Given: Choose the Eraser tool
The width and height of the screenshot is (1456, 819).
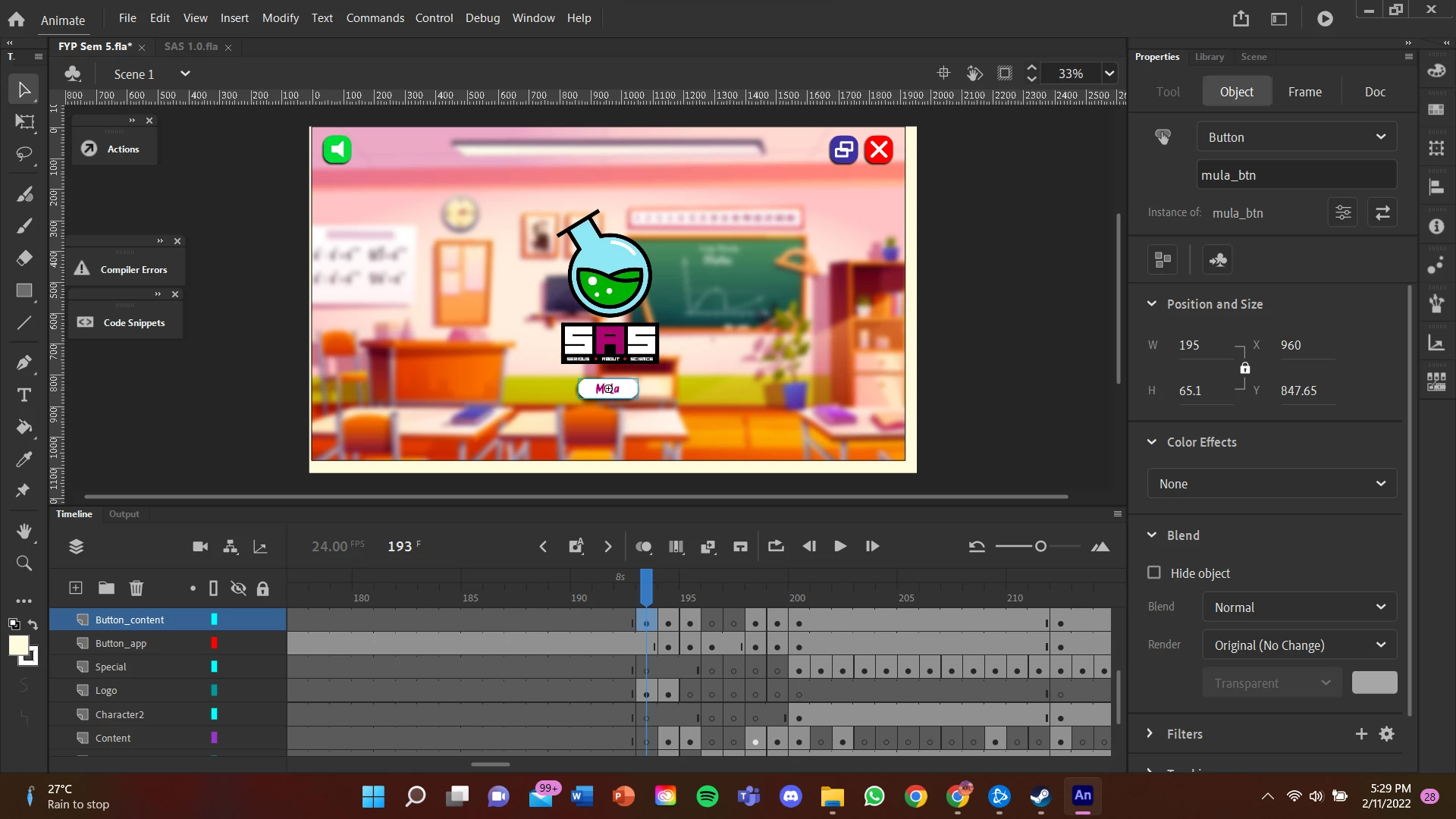Looking at the screenshot, I should click(x=24, y=258).
